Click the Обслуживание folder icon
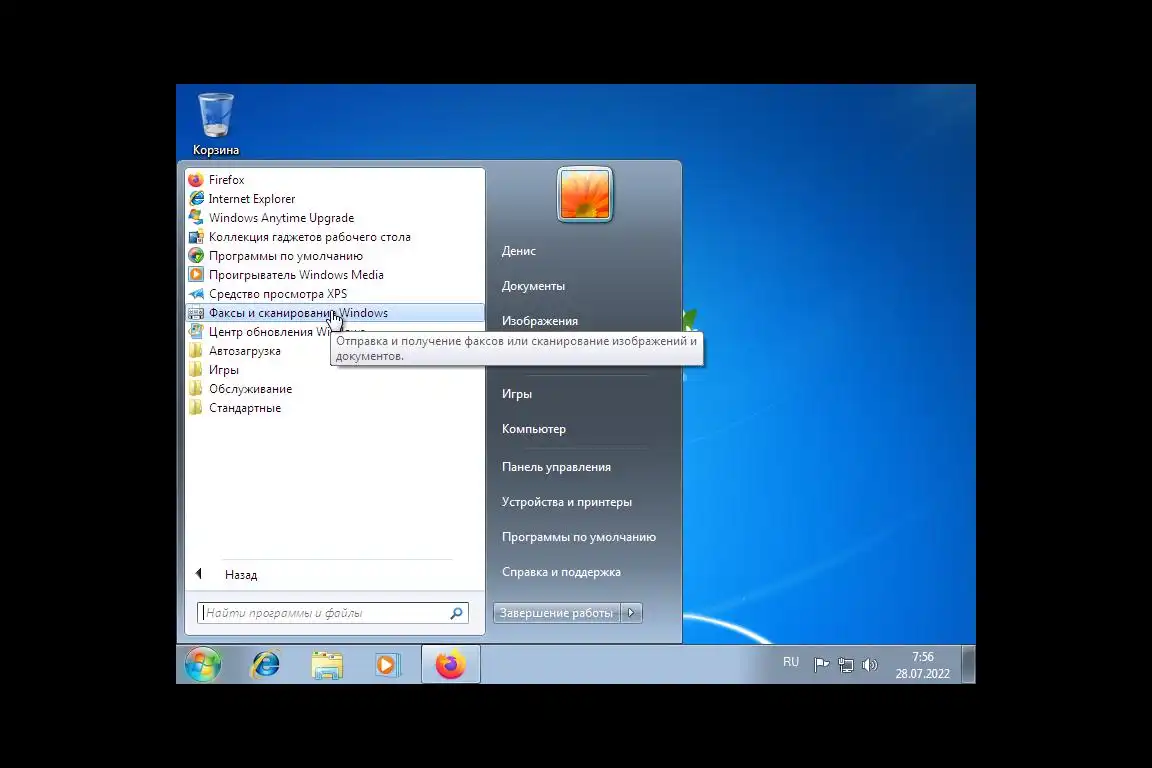The height and width of the screenshot is (768, 1152). (x=195, y=389)
